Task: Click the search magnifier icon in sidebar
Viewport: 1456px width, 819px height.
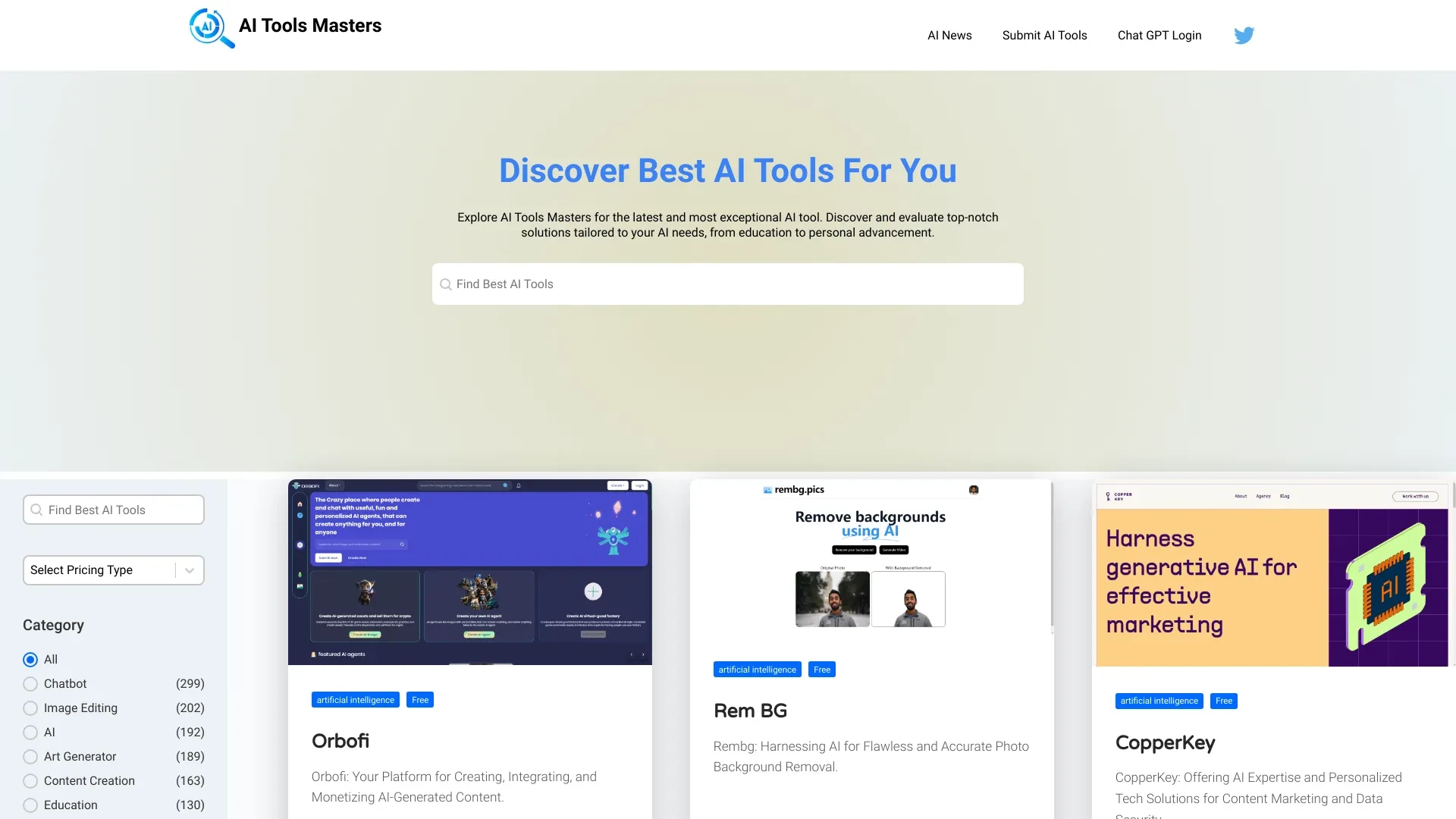Action: tap(37, 509)
